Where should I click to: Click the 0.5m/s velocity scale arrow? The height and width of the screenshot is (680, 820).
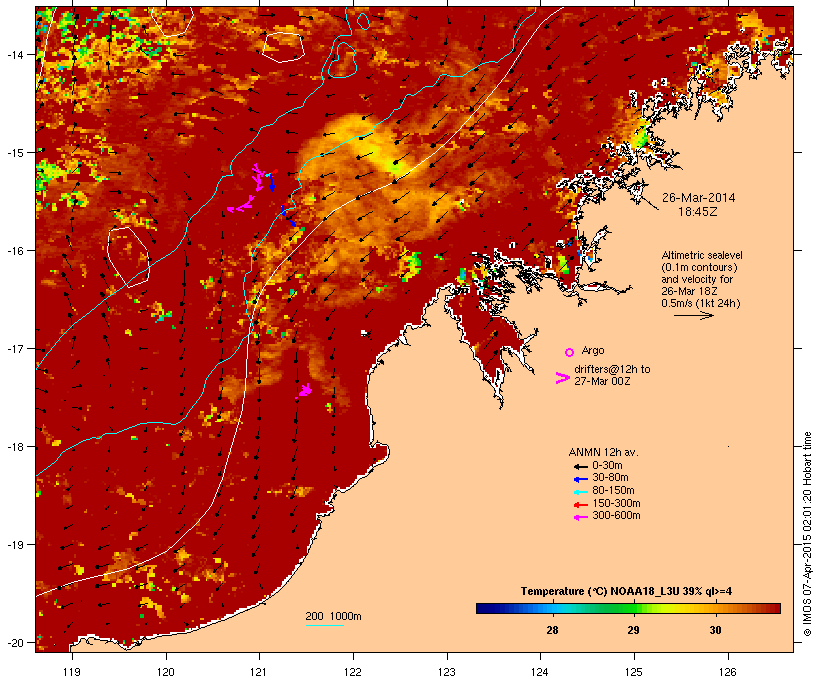pos(694,315)
